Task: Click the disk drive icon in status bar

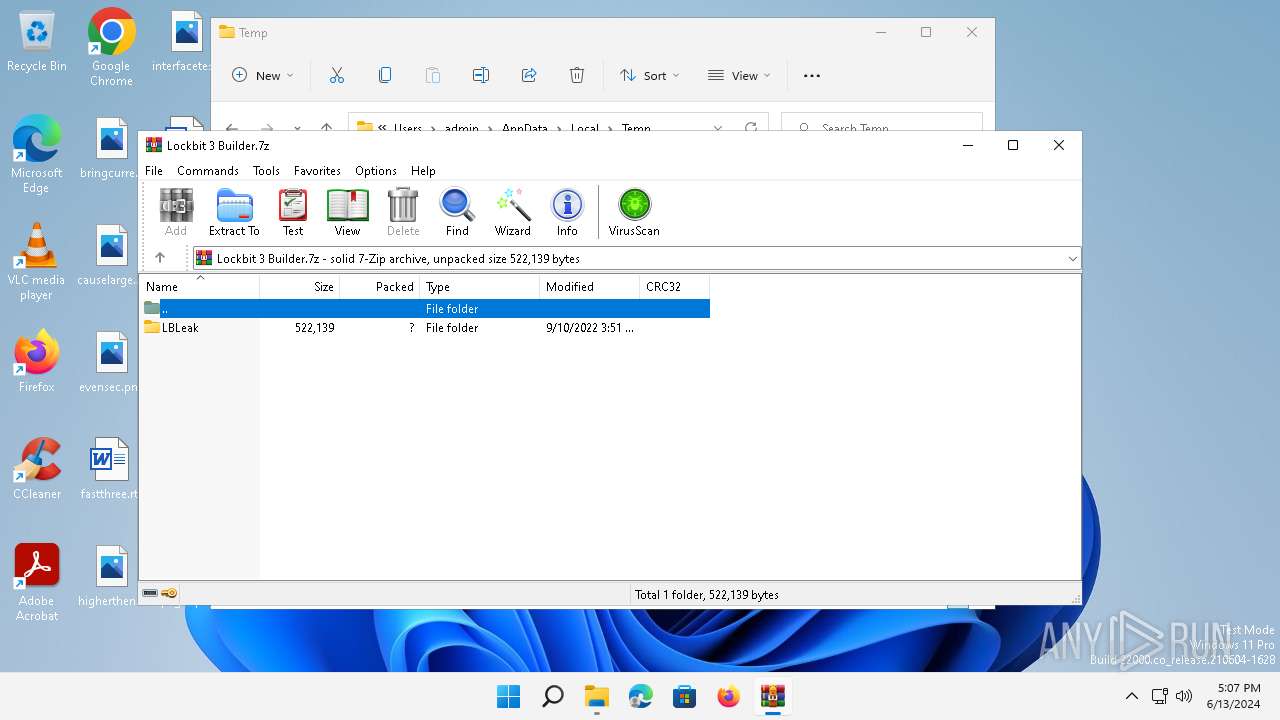Action: click(150, 593)
